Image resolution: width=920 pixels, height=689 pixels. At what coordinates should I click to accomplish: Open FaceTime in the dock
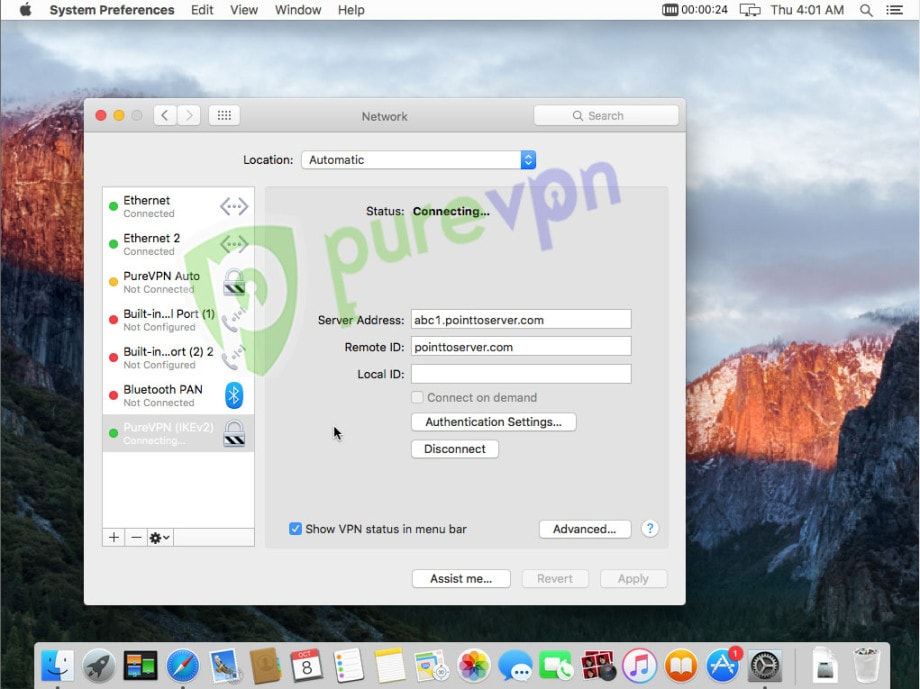pos(556,666)
